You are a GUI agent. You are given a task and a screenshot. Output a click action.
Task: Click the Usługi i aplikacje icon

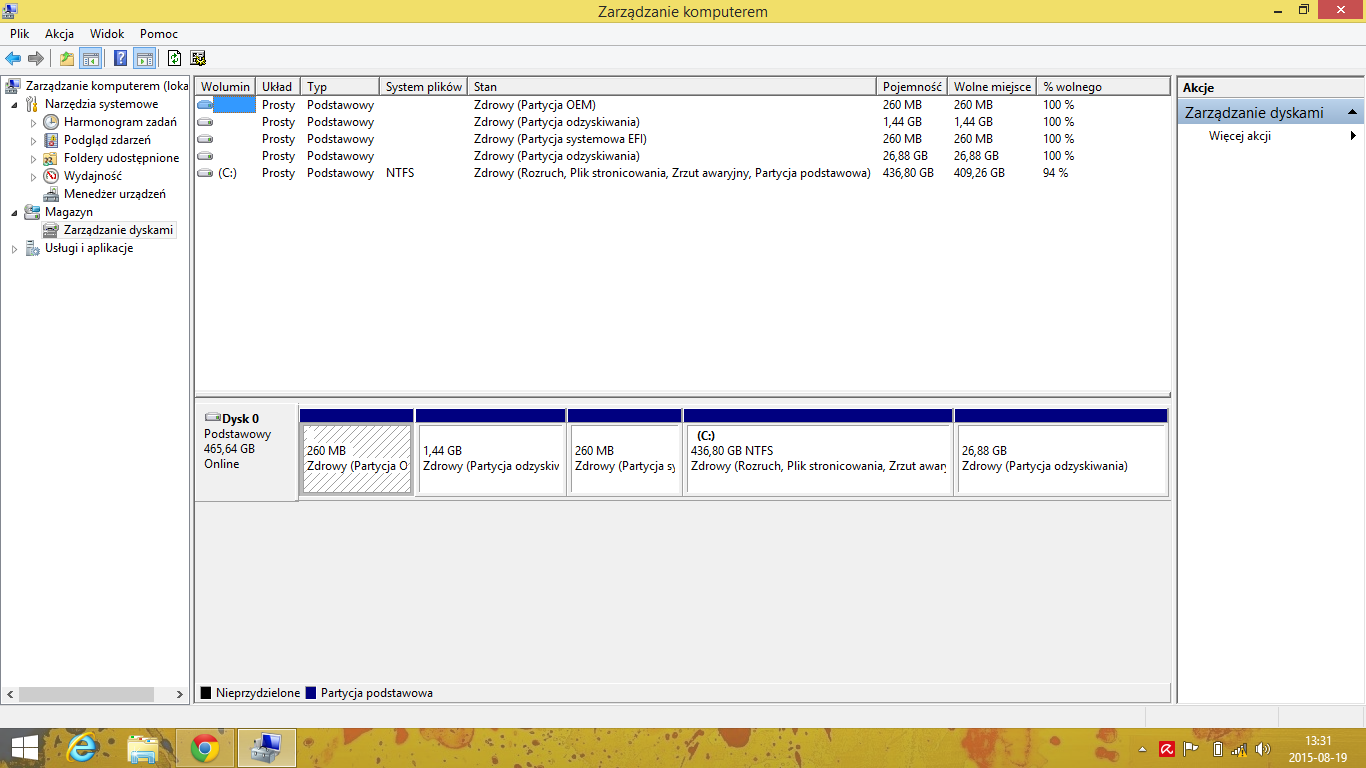[32, 248]
